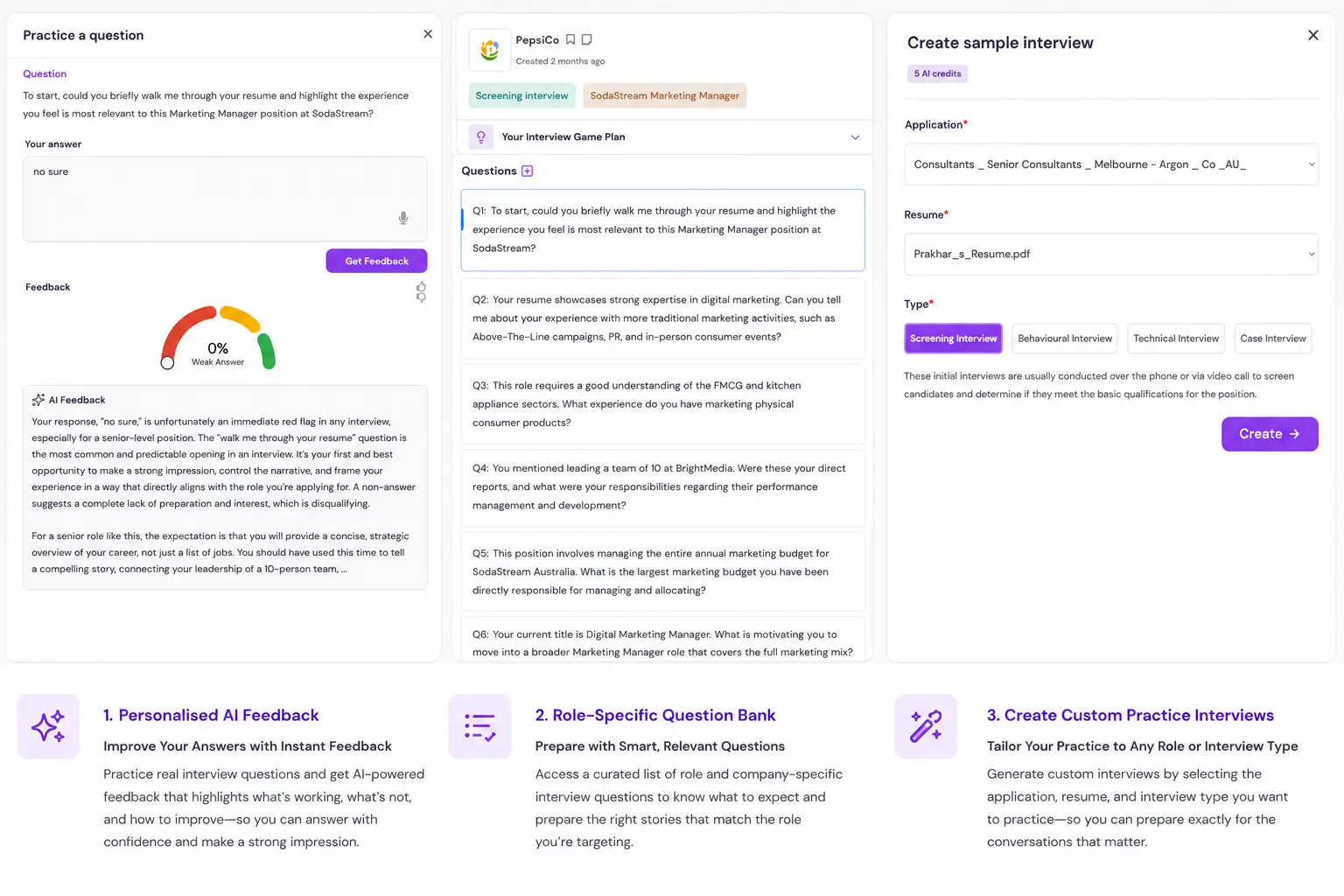Screen dimensions: 1344x896
Task: Click the Custom Practice magic wand icon
Action: (926, 726)
